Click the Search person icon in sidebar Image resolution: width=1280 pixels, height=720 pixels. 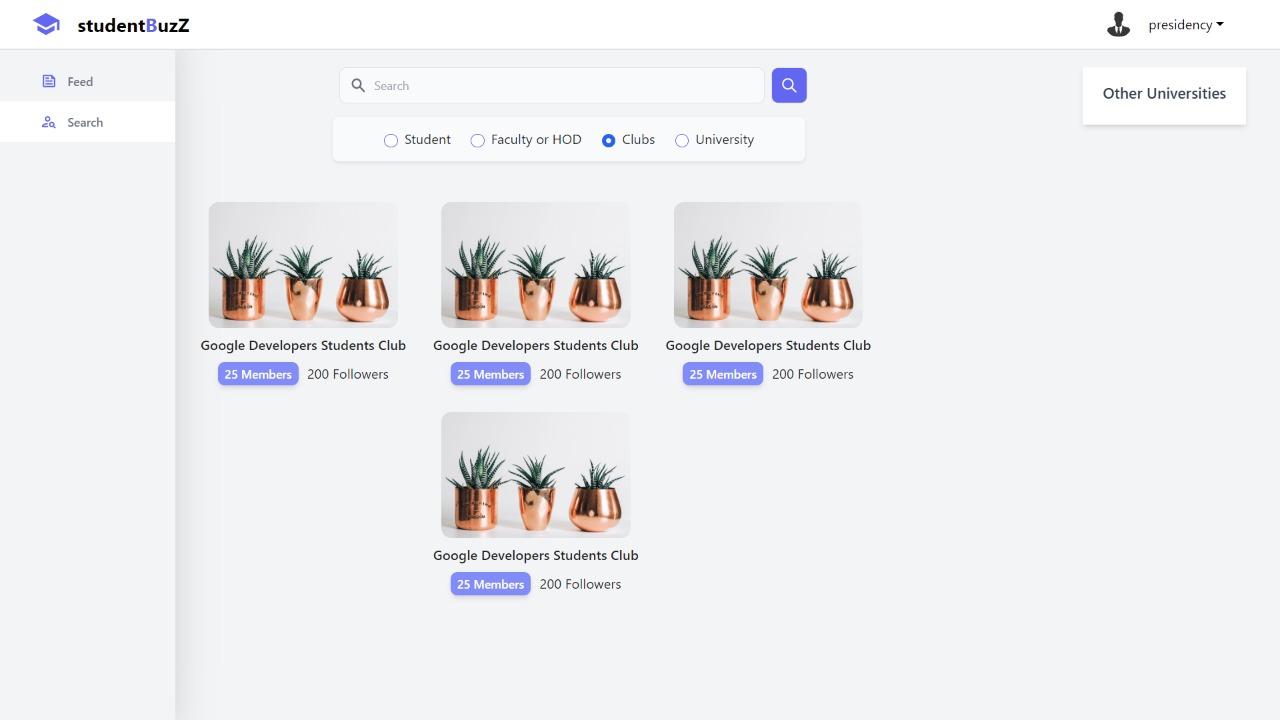[x=49, y=122]
